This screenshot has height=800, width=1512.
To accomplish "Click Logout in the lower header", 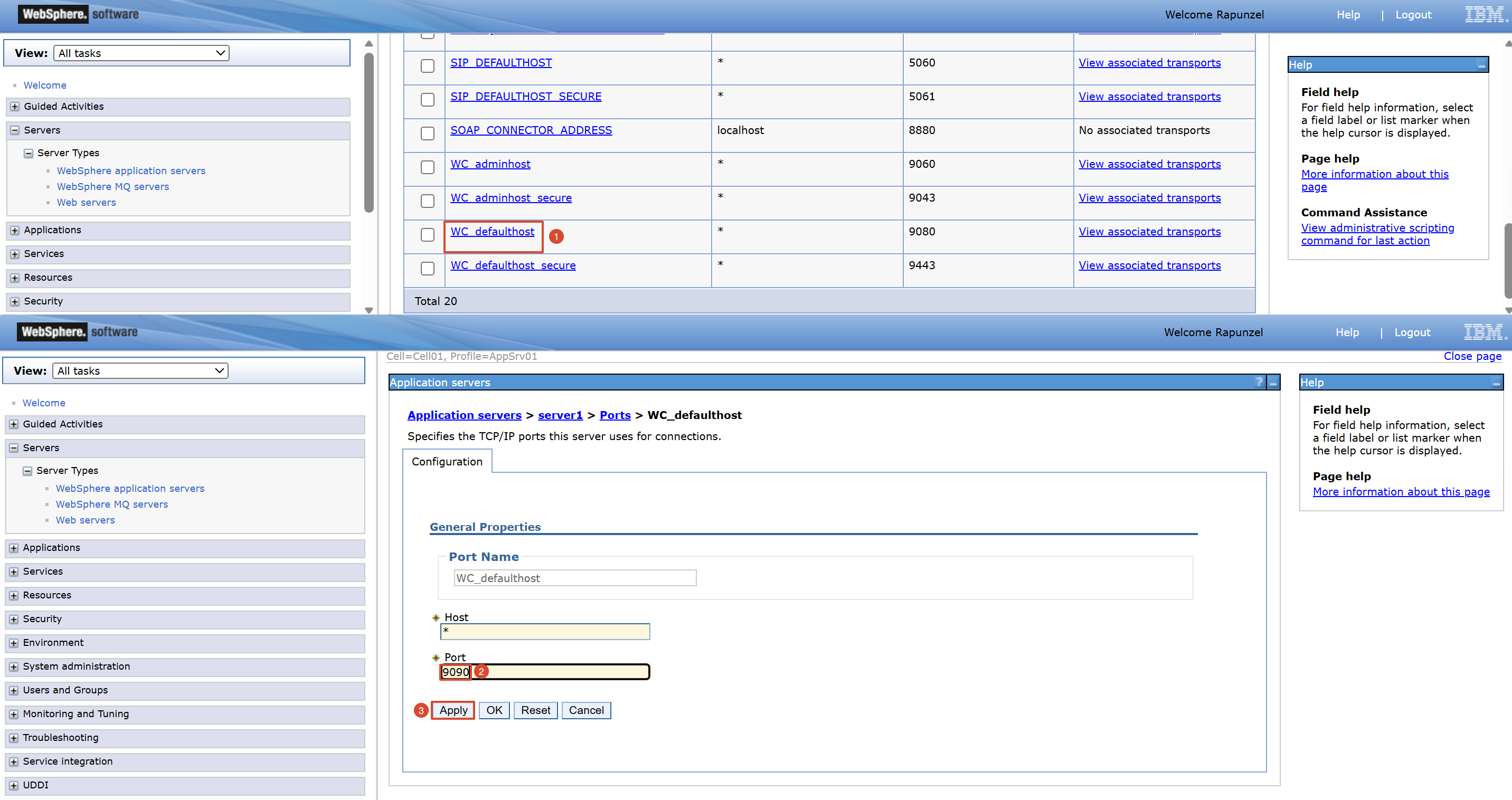I will [1412, 332].
